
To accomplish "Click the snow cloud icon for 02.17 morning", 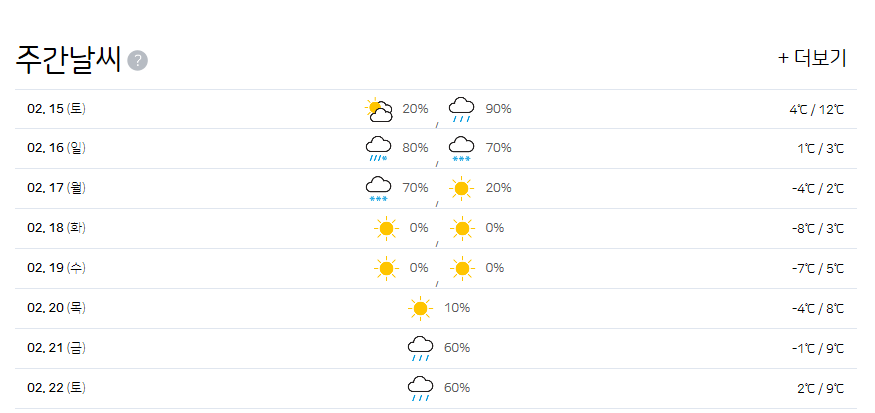I will [x=378, y=189].
